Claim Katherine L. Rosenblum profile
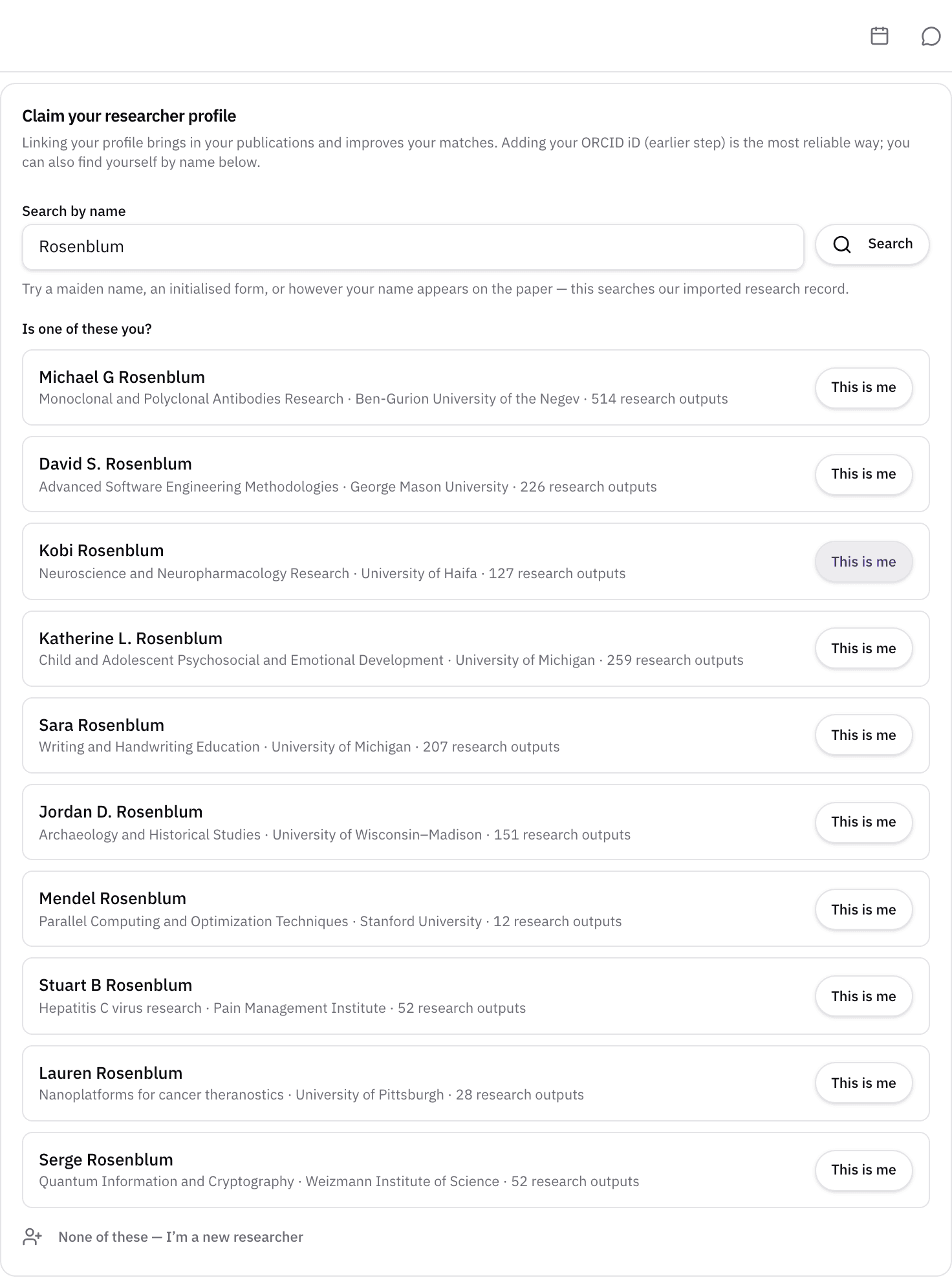 (x=863, y=648)
